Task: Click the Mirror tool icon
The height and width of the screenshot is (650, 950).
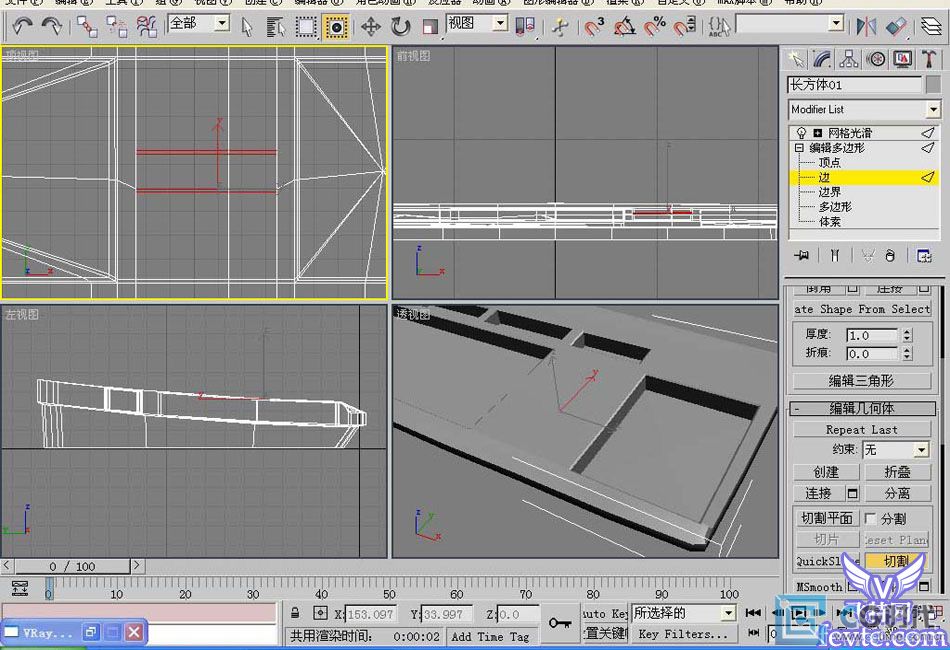Action: pos(866,27)
